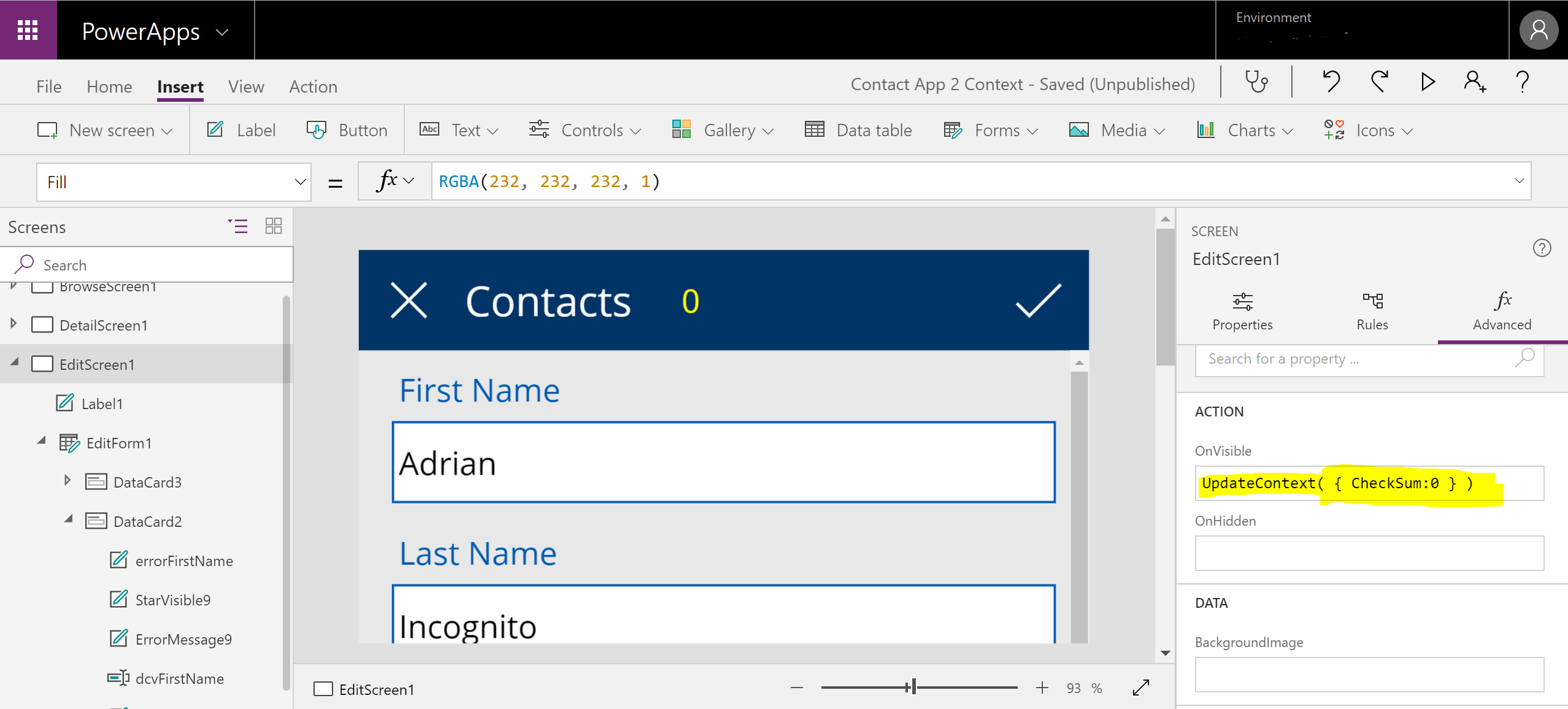Click the canvas checkmark submit icon
The height and width of the screenshot is (709, 1568).
coord(1038,301)
